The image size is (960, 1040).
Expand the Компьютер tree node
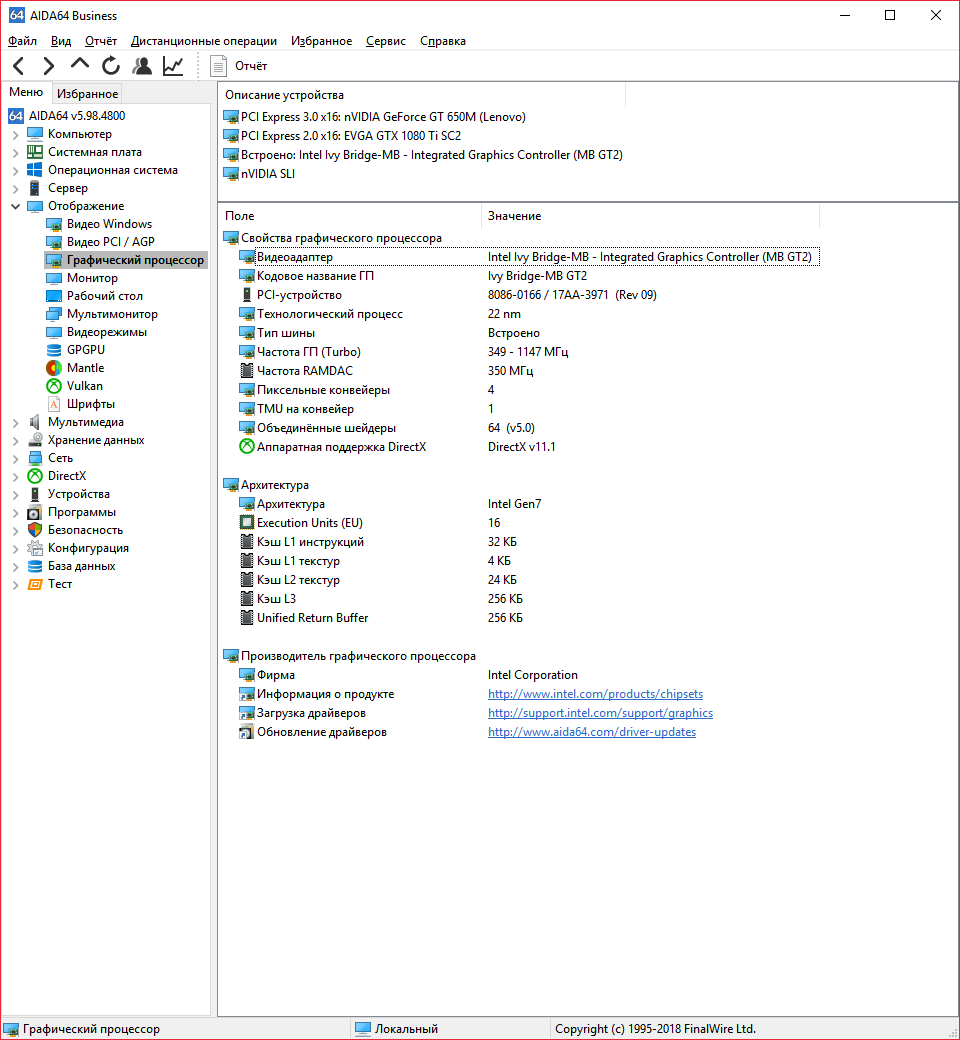(x=16, y=134)
